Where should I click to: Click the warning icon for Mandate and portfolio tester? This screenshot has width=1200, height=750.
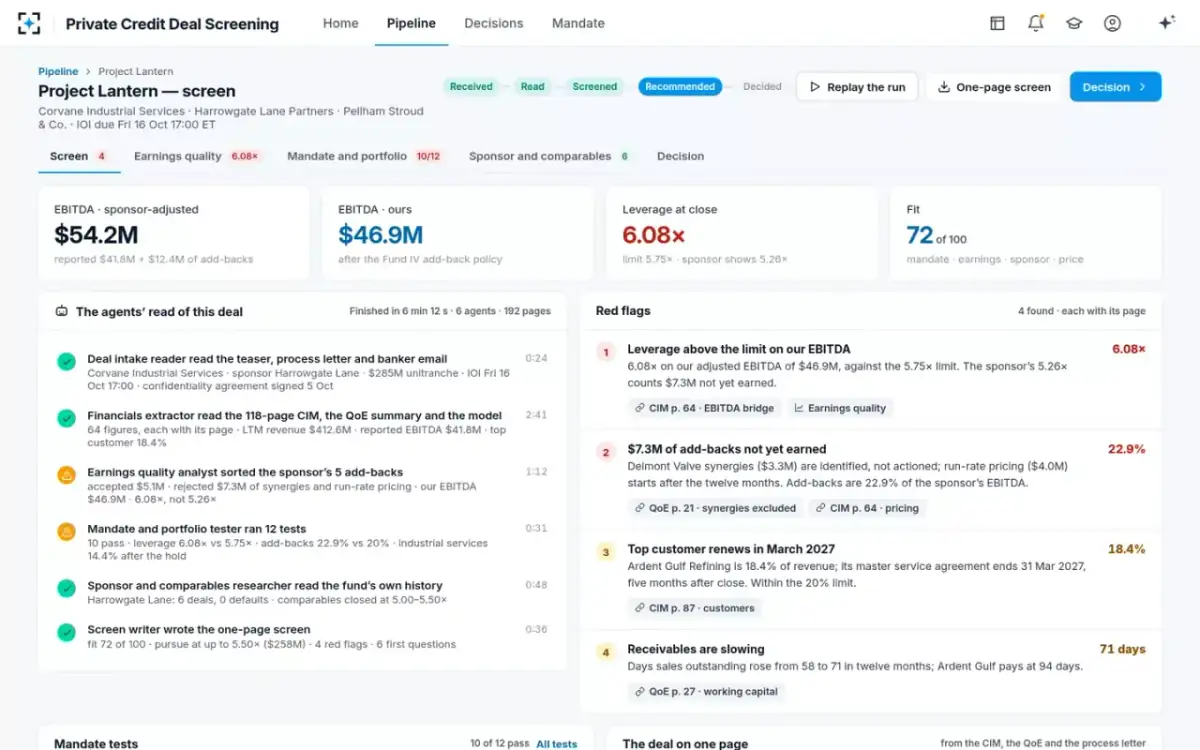point(66,532)
